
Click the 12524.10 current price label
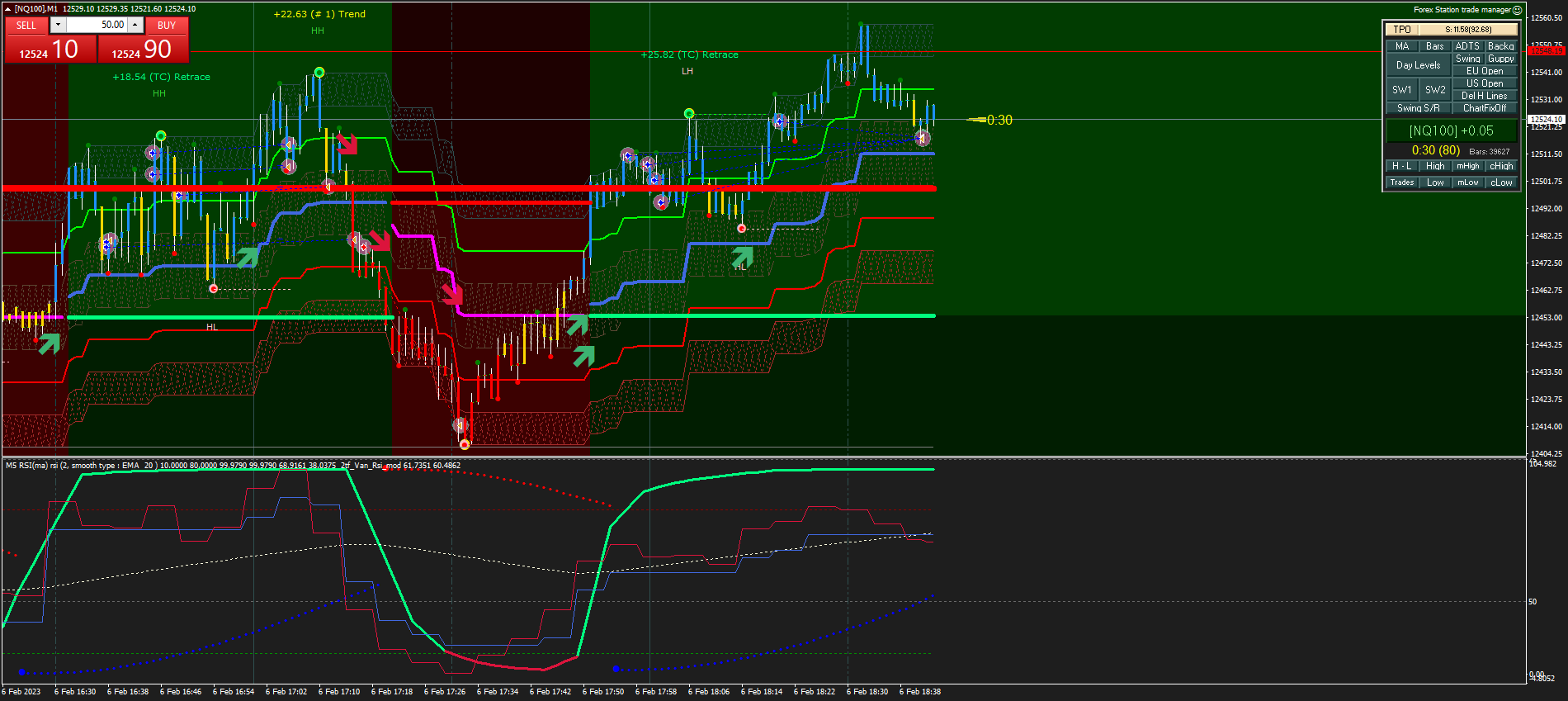pos(1547,120)
